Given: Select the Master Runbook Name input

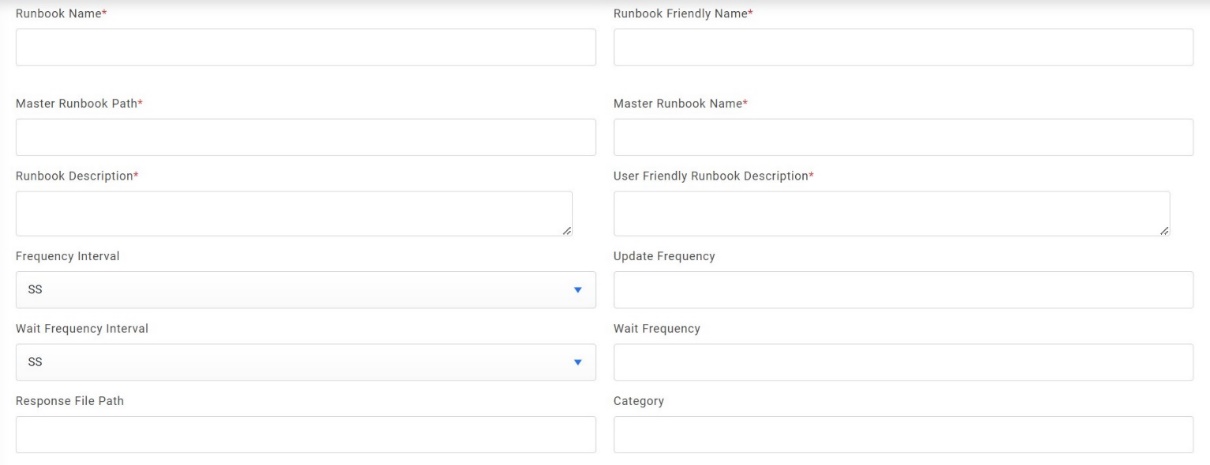Looking at the screenshot, I should [903, 137].
